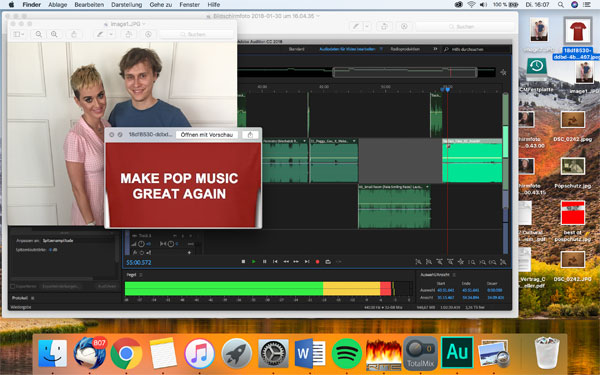Select the bright green selected audio clip
Screen dimensions: 600x375
click(472, 161)
